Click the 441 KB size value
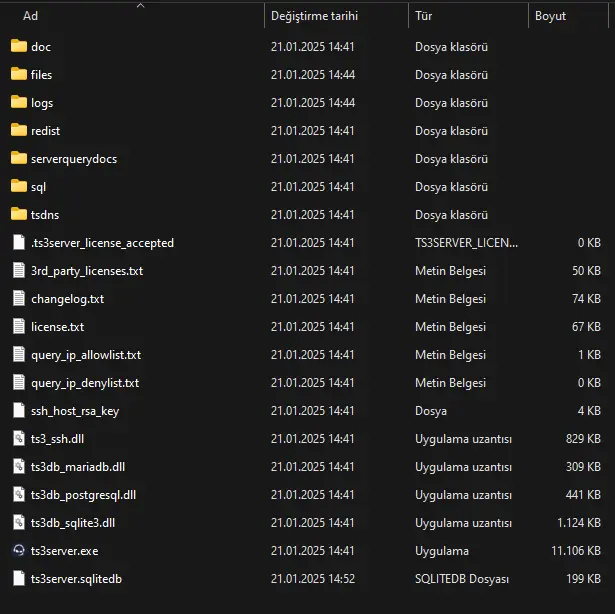615x614 pixels. [583, 495]
